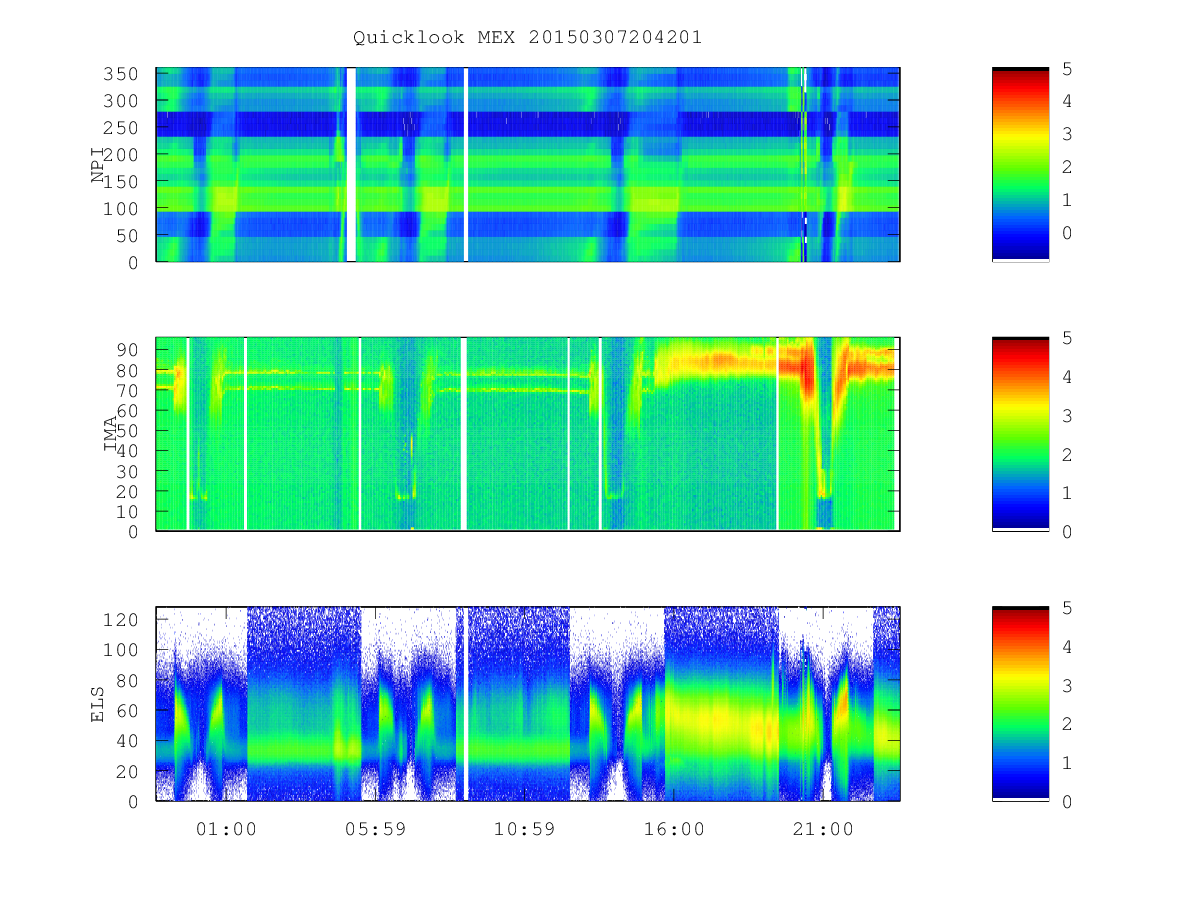Click the IMA spectrogram panel

click(x=528, y=434)
